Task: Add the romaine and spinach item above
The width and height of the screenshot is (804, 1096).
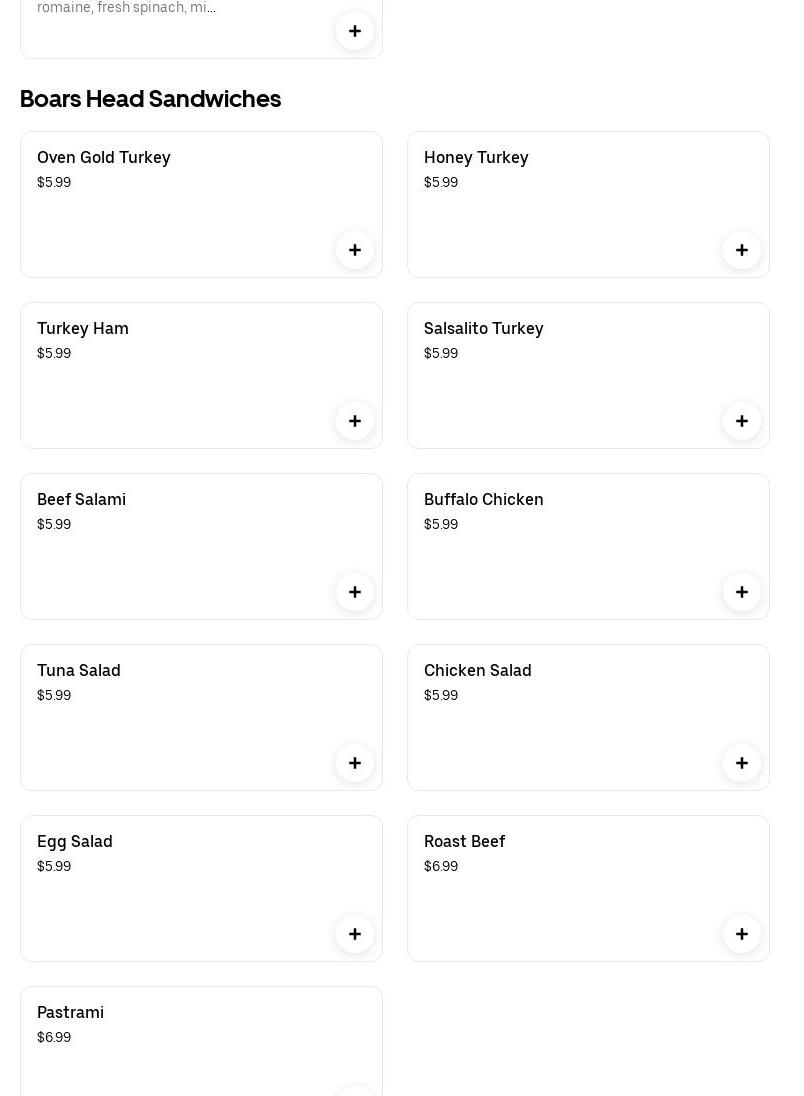Action: point(355,31)
